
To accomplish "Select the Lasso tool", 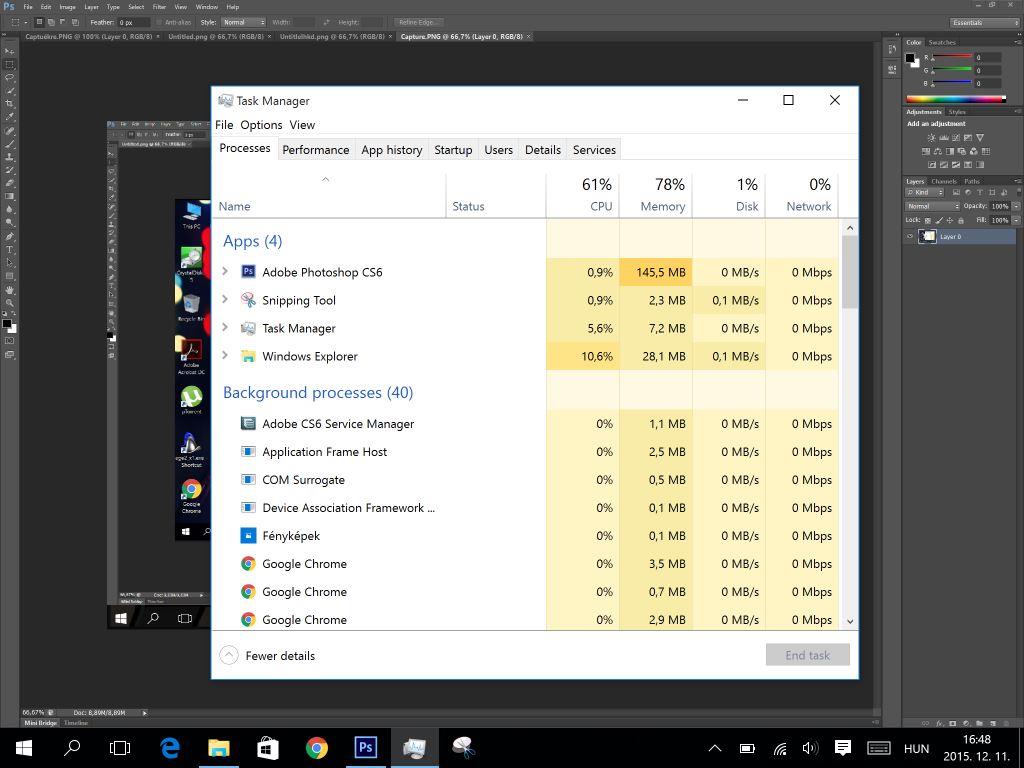I will (9, 77).
